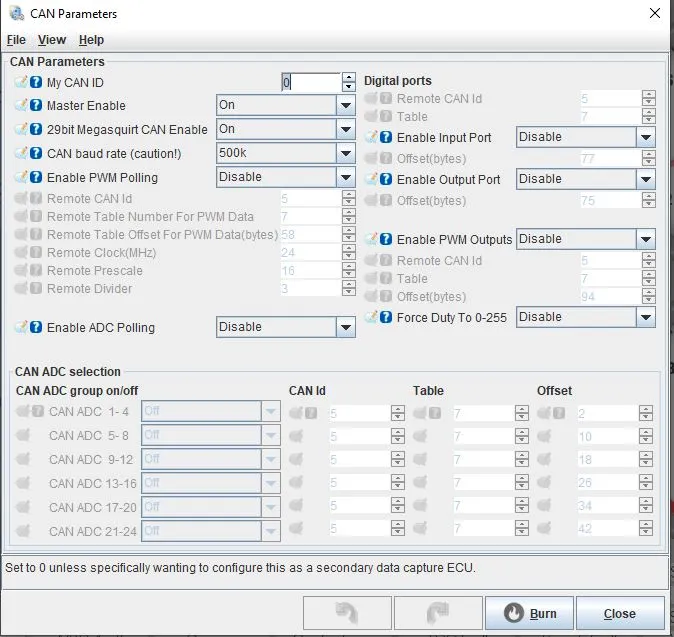Click note icon for Force Duty To 0-255
This screenshot has width=674, height=637.
[x=371, y=317]
